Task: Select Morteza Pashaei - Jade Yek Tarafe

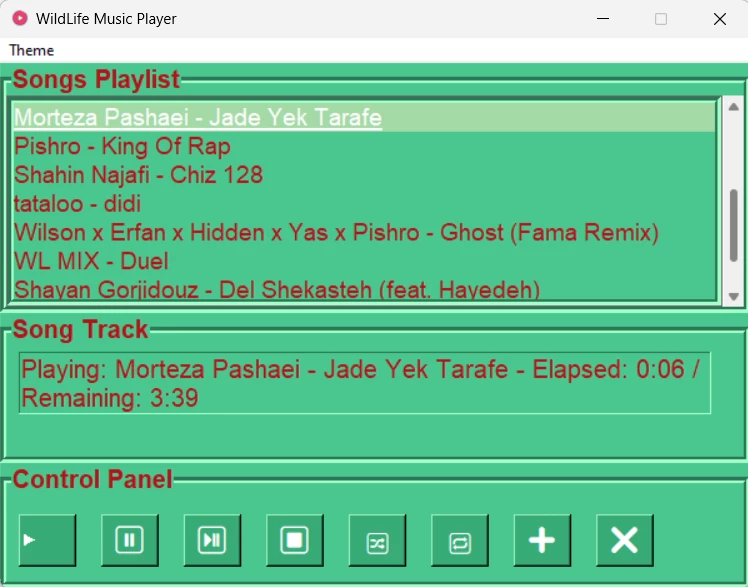Action: point(198,118)
